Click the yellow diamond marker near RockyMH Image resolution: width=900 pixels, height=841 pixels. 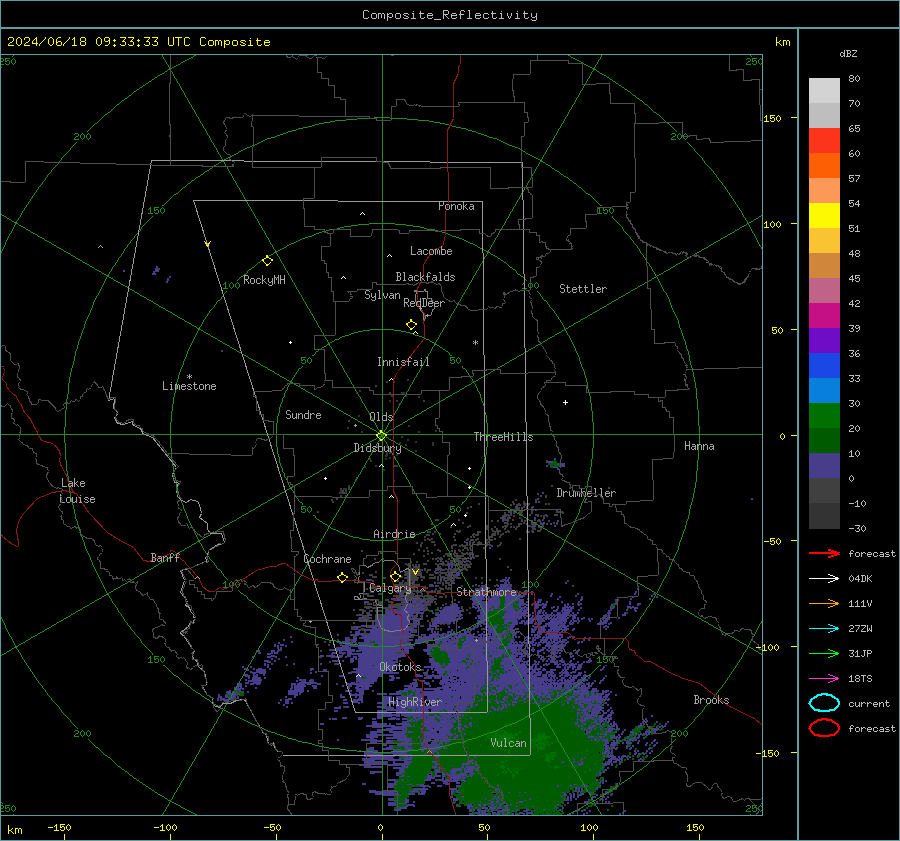pos(267,261)
